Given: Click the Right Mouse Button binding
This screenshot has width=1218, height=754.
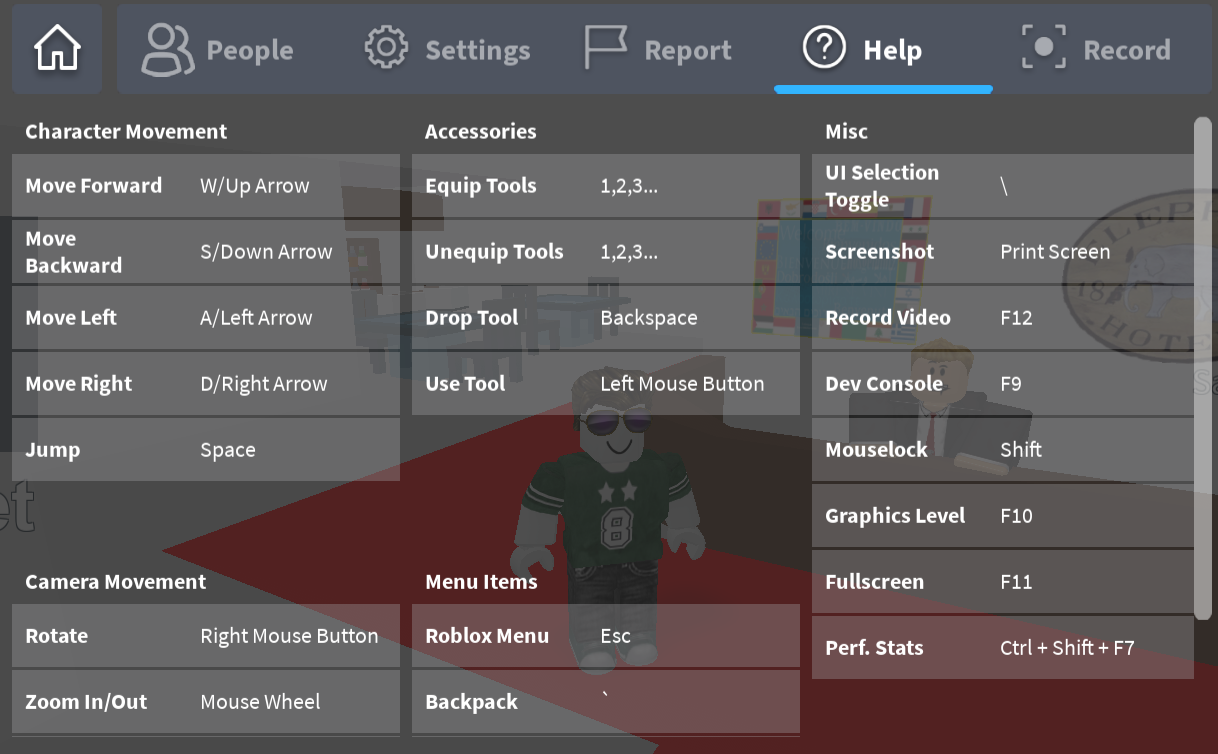Looking at the screenshot, I should (x=289, y=636).
